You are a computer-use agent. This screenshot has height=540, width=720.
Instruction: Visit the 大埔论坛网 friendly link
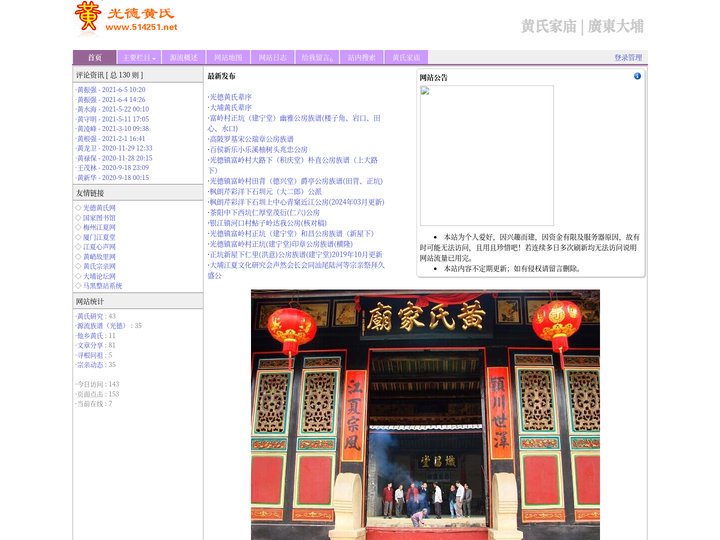pos(99,276)
